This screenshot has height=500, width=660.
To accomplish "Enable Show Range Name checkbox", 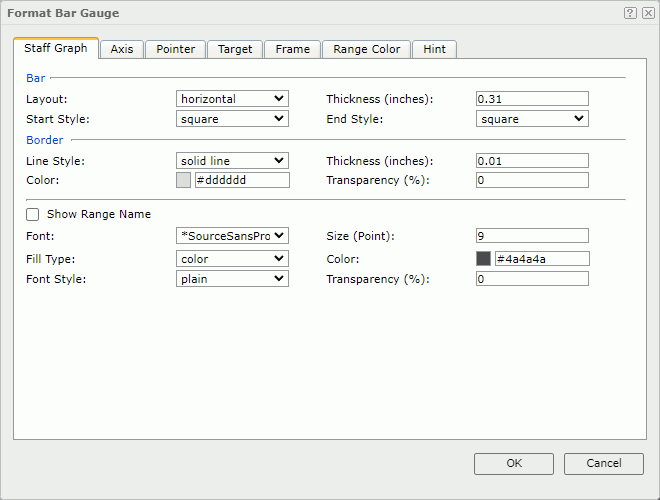I will point(32,214).
